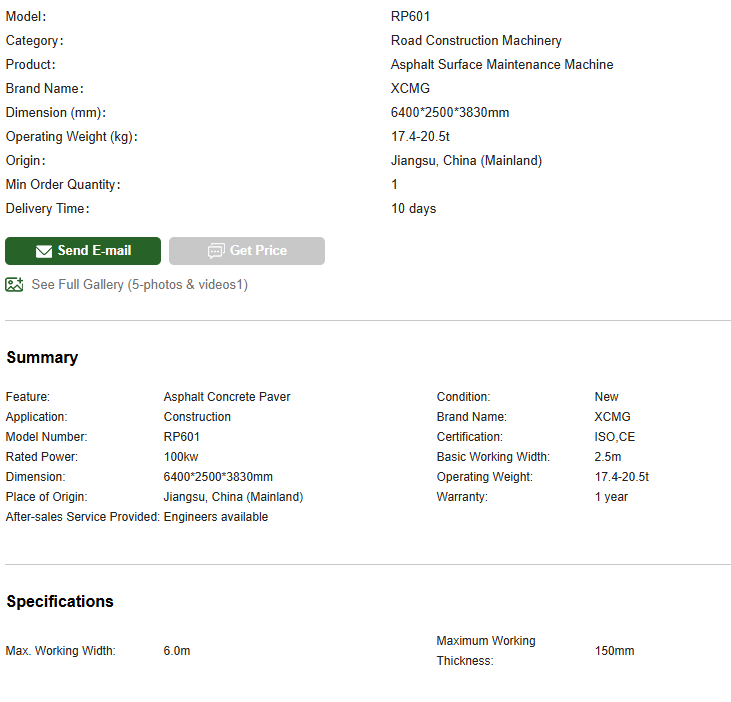Click the New condition value
The width and height of the screenshot is (731, 702).
pyautogui.click(x=607, y=397)
